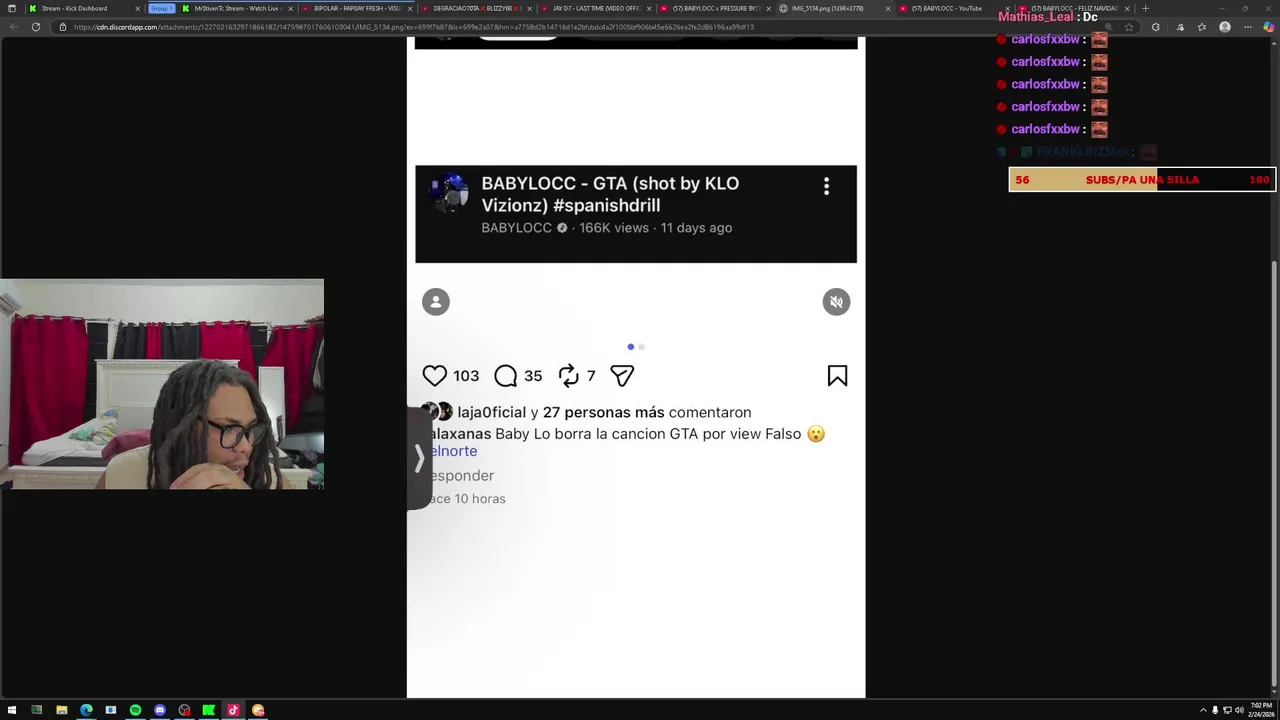Select the second carousel pagination dot

tap(642, 347)
